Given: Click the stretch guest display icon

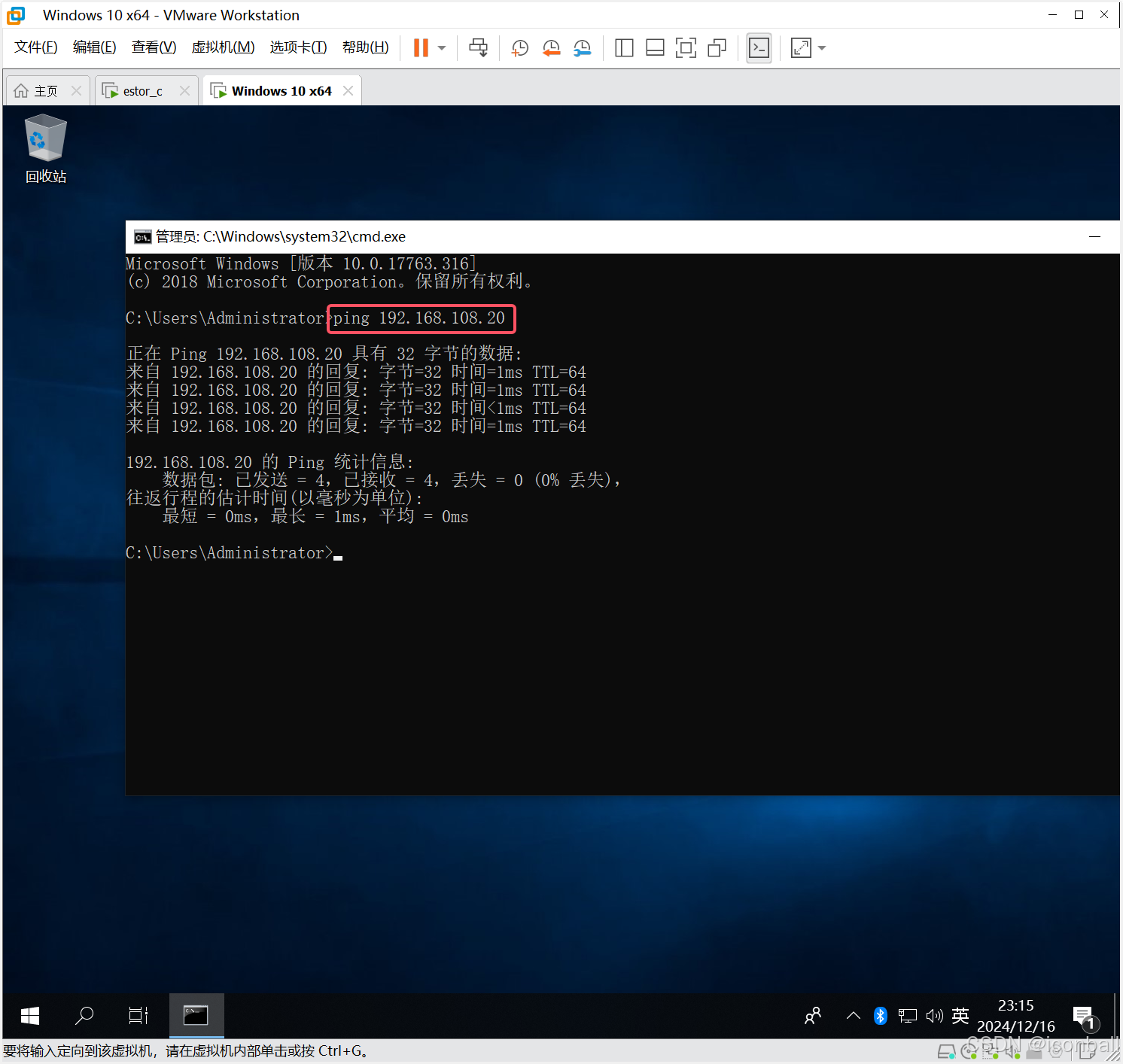Looking at the screenshot, I should pyautogui.click(x=801, y=48).
